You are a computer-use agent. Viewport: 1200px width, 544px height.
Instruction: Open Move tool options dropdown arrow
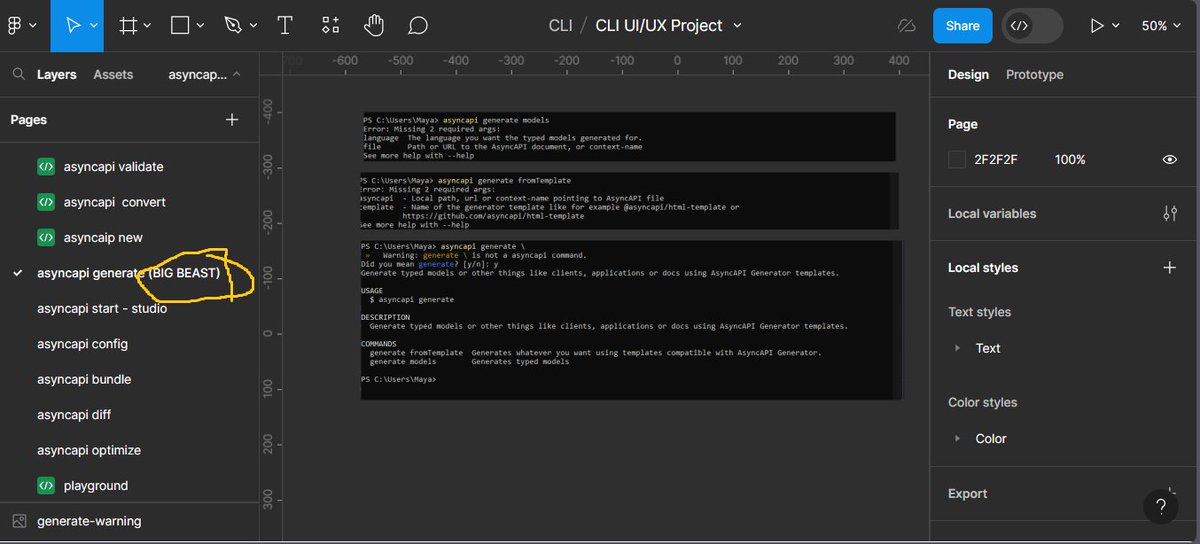94,27
